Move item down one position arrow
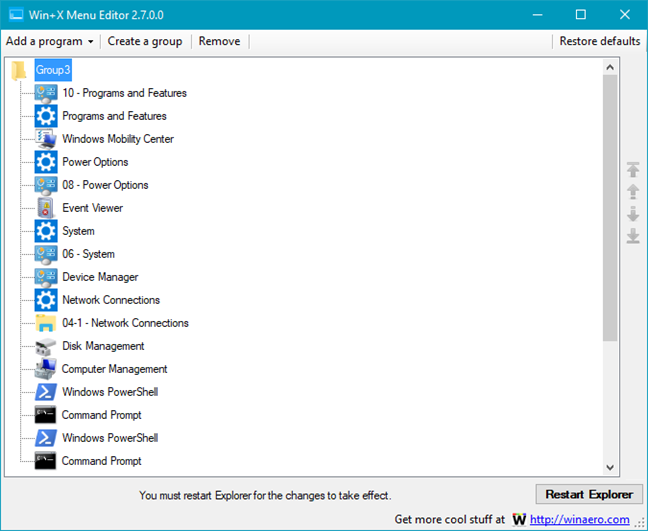The width and height of the screenshot is (648, 531). (633, 214)
